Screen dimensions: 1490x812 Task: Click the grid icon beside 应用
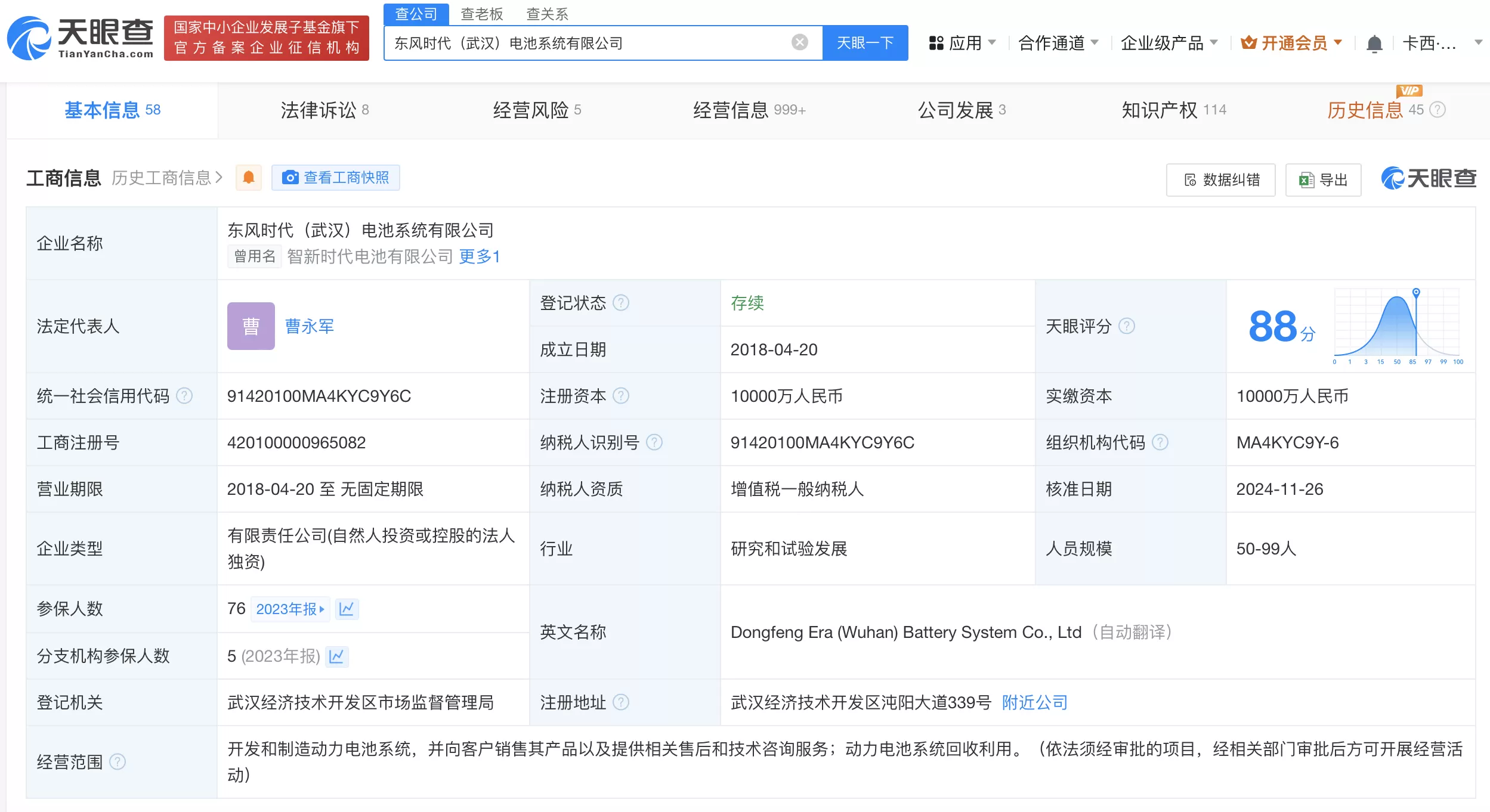936,43
